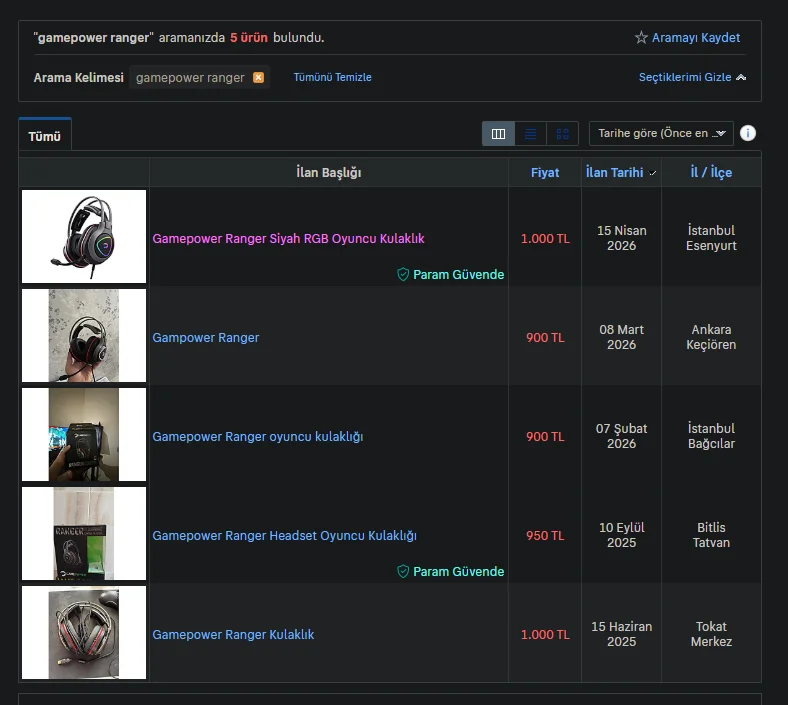
Task: Click Param Güvende badge on Headset listing
Action: point(450,571)
